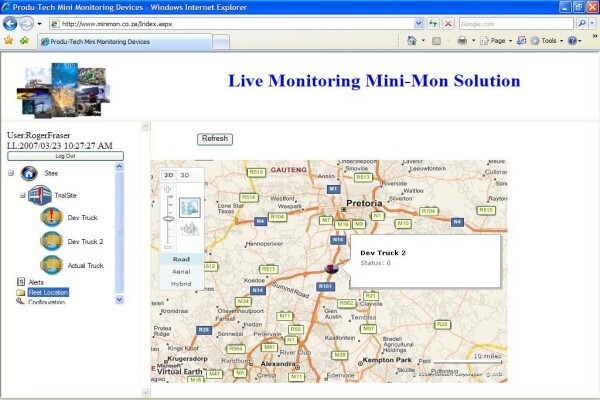Click the Fleet Location folder icon
Screen dimensions: 600x400
(21, 292)
